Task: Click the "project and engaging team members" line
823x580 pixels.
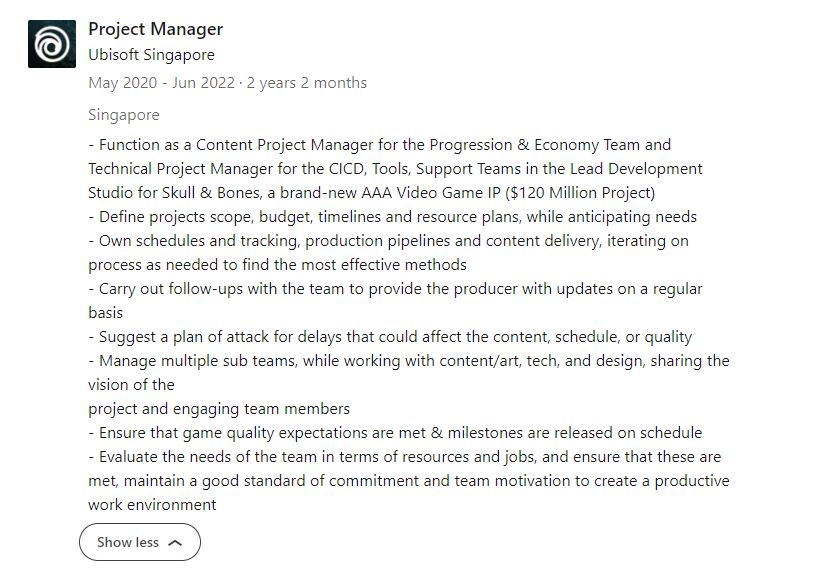Action: click(x=219, y=409)
